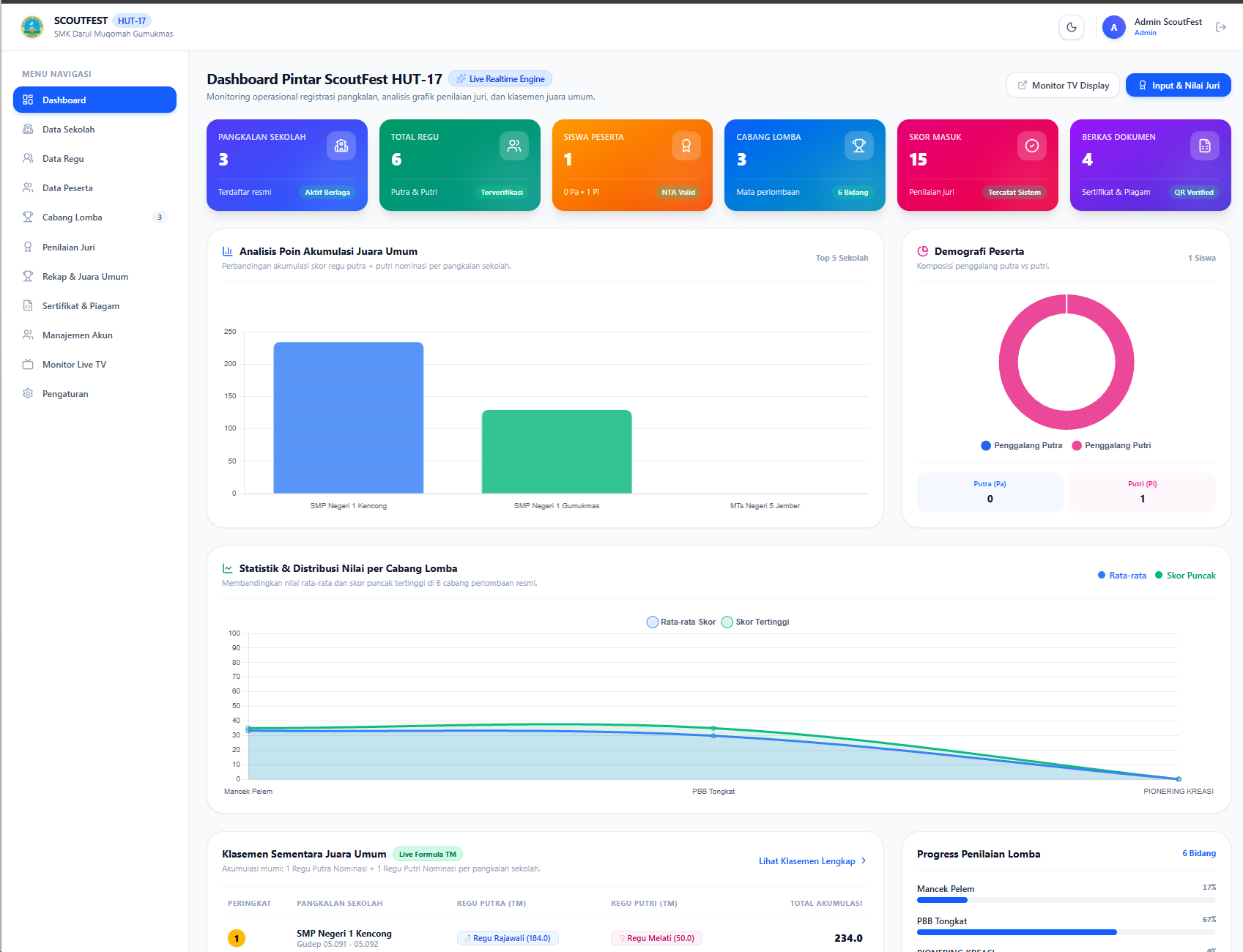The width and height of the screenshot is (1243, 952).
Task: Toggle the Skor Tertinggi legend series
Action: point(755,622)
